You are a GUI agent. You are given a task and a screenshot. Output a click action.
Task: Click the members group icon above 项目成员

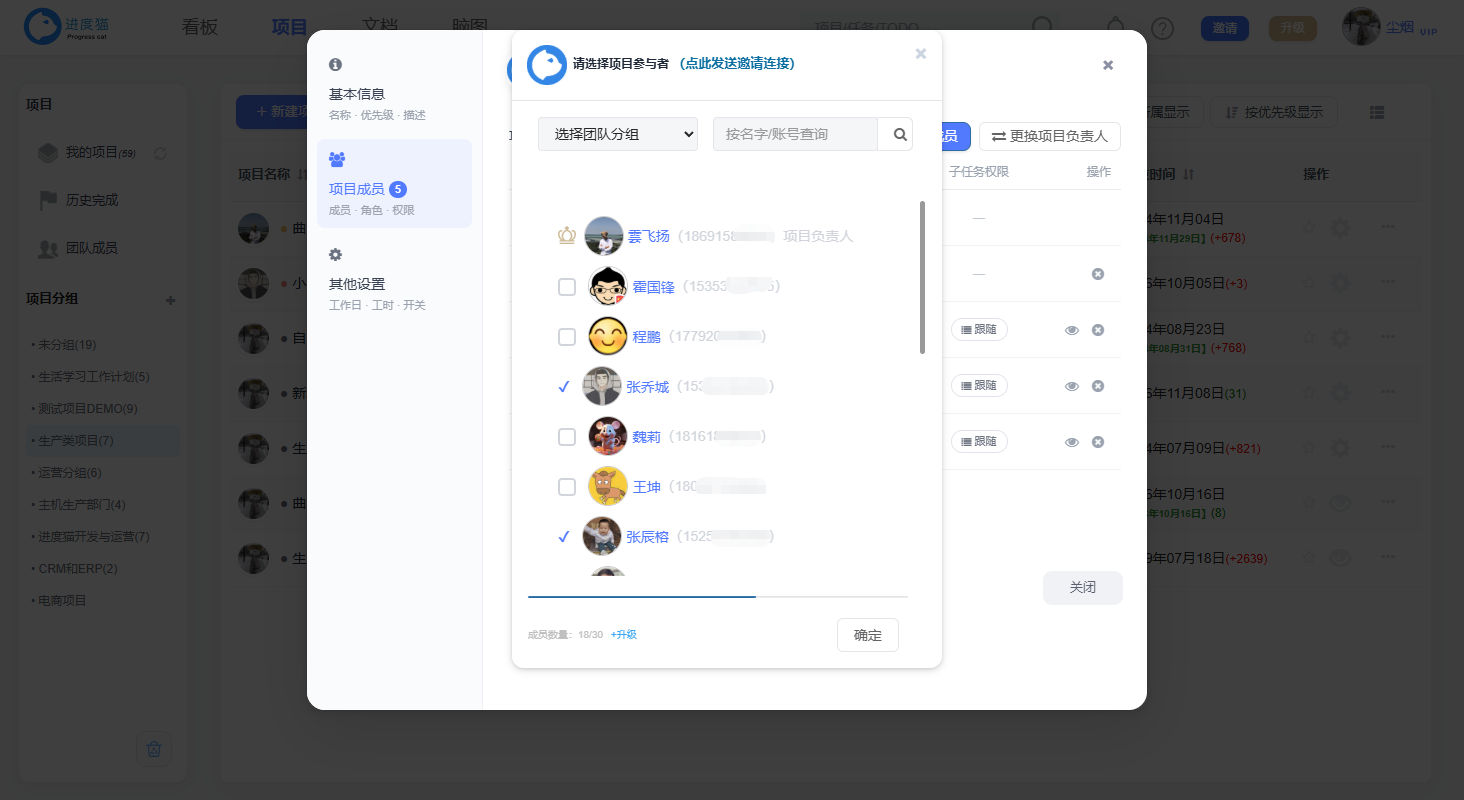[337, 159]
